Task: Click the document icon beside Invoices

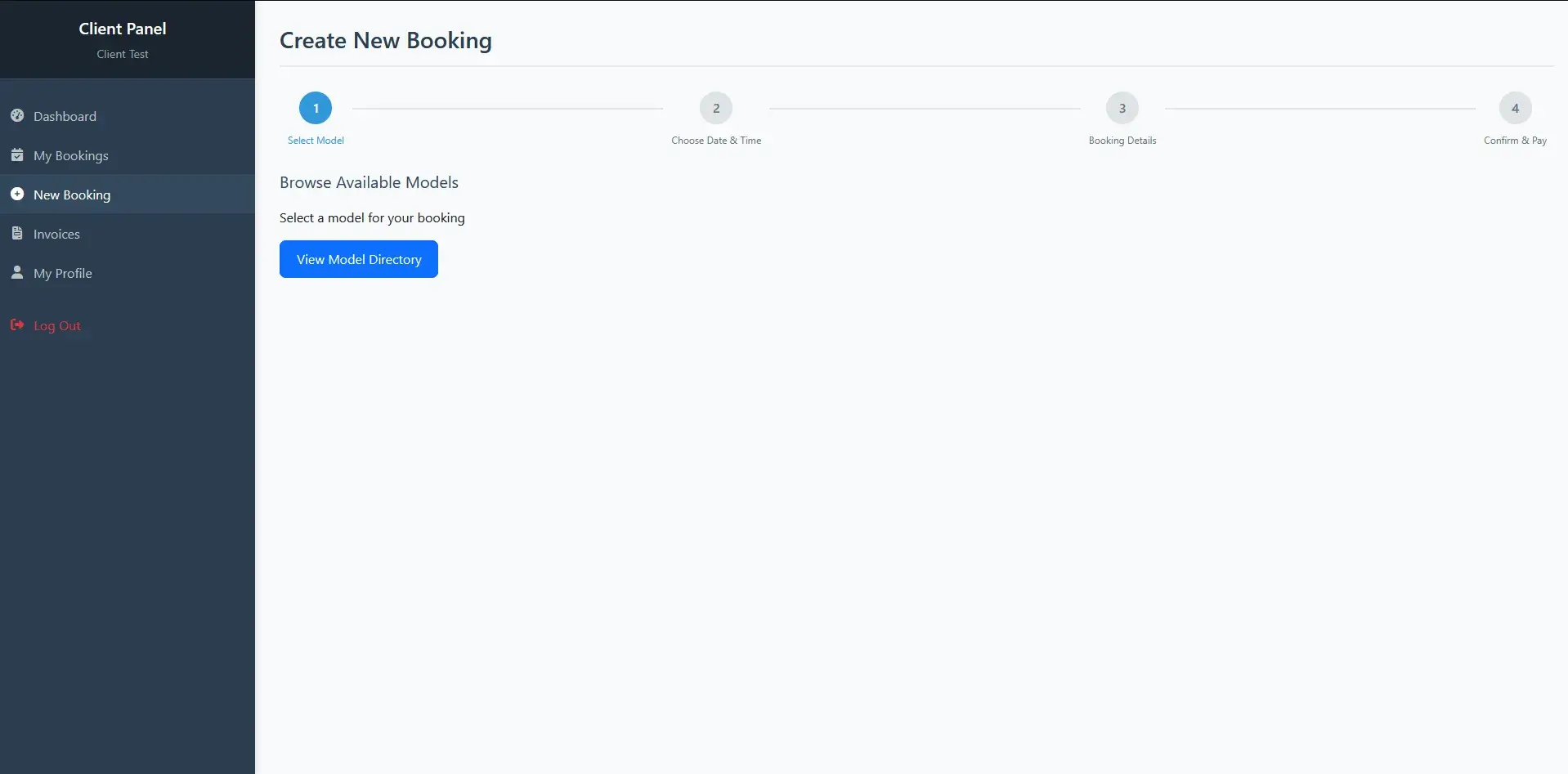Action: [17, 234]
